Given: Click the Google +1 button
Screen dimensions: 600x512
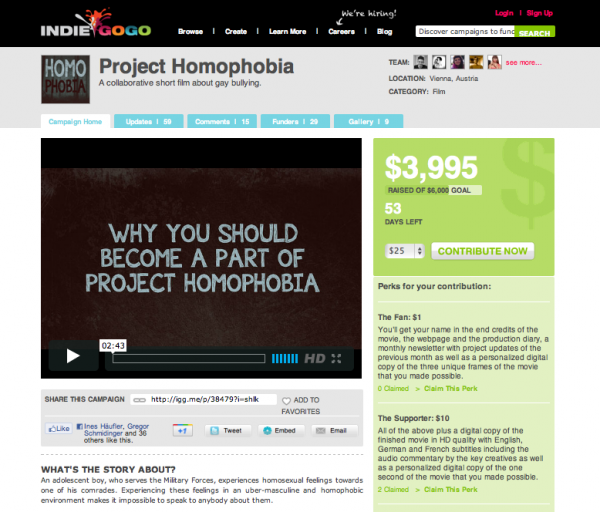Looking at the screenshot, I should tap(183, 430).
